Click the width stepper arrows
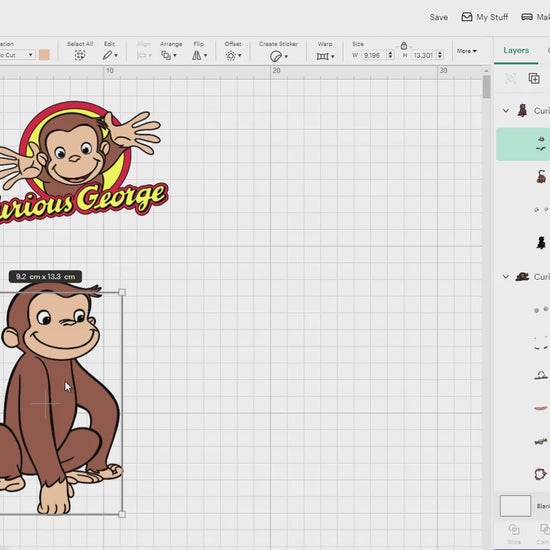Image resolution: width=550 pixels, height=550 pixels. (x=390, y=55)
